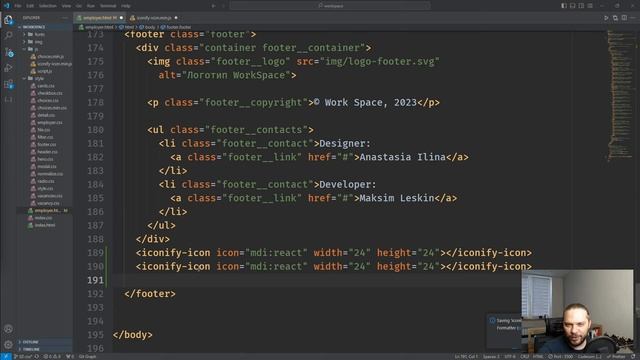Open Customize Layout icon in title bar

pos(590,6)
